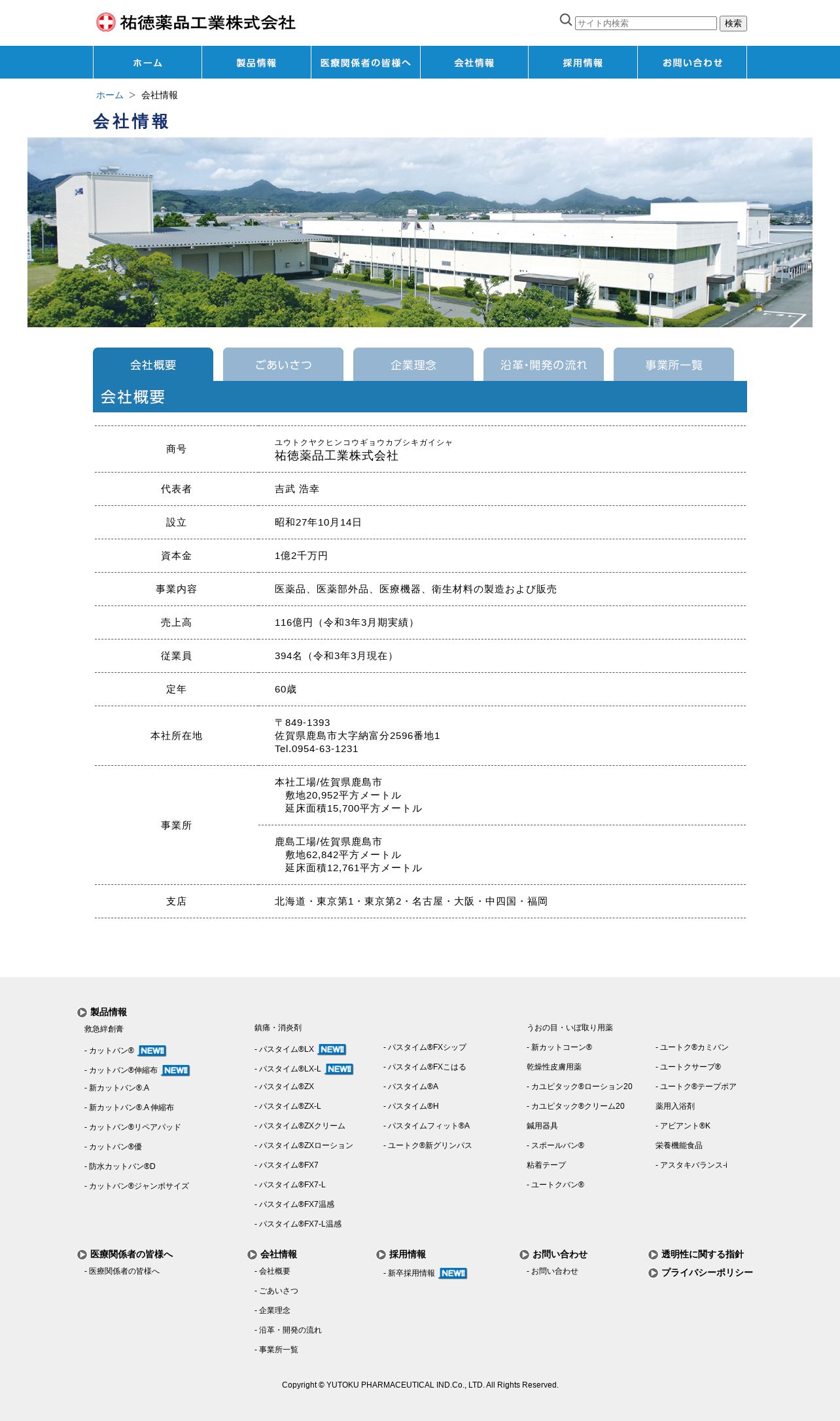Open footer link 新カットコーン®

pos(559,1047)
